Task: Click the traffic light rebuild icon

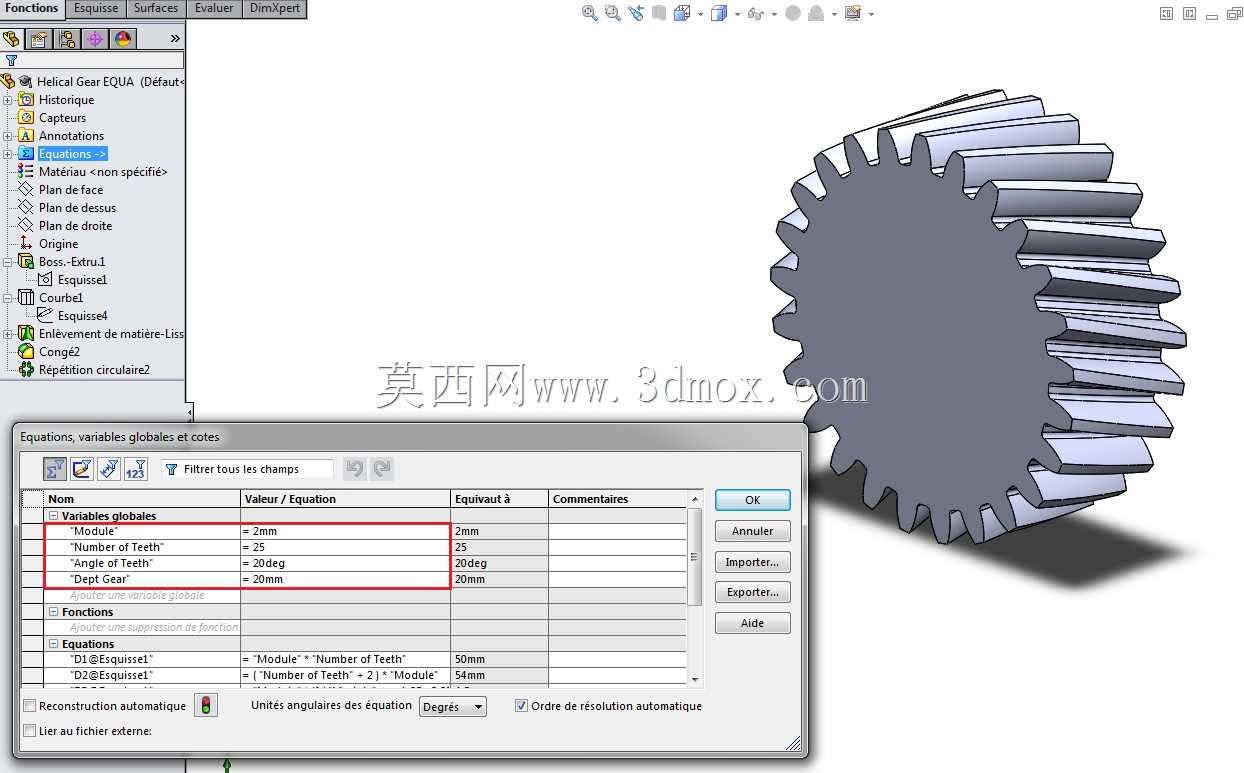Action: [x=205, y=705]
